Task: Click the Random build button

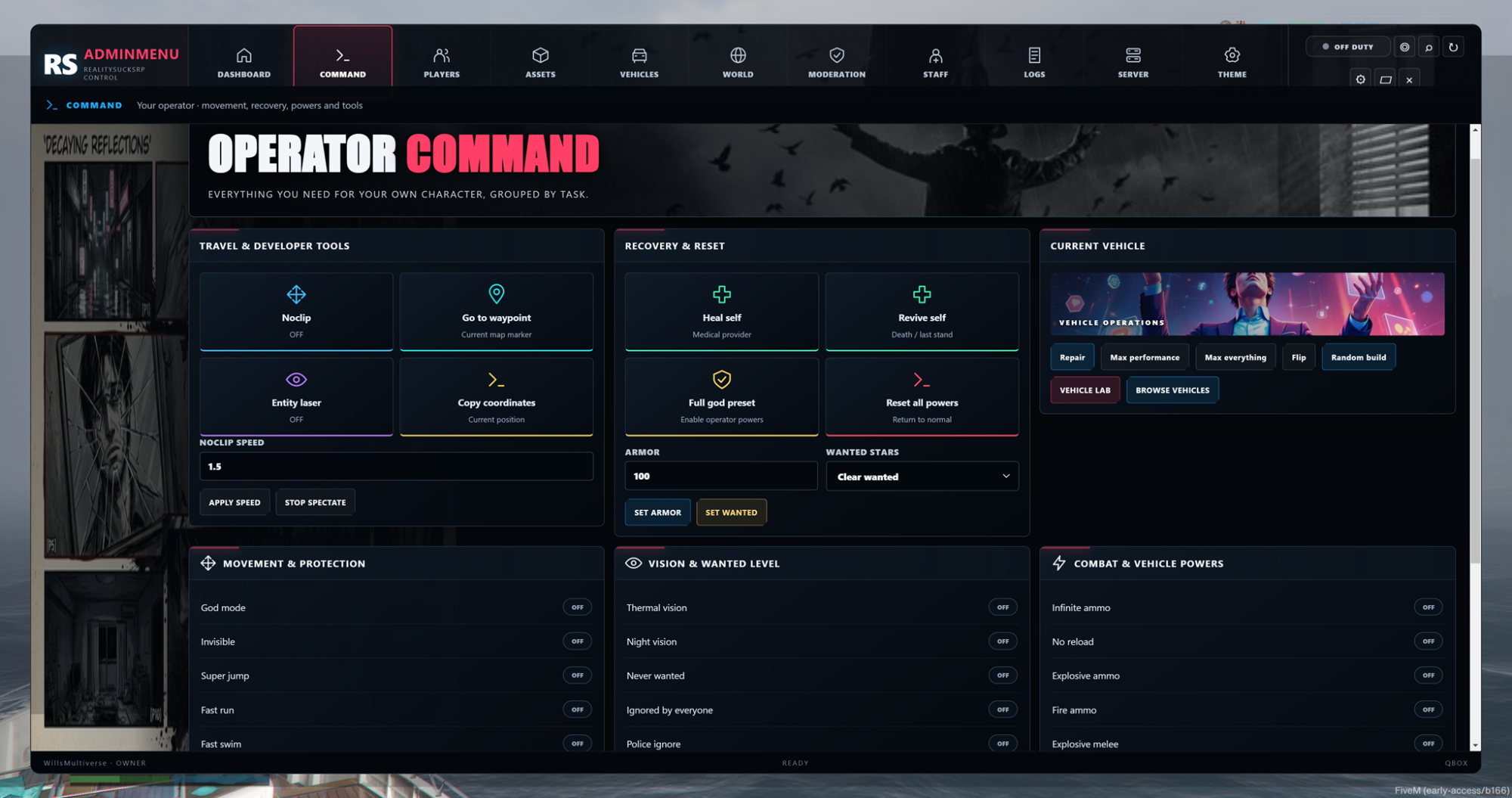Action: [1359, 357]
